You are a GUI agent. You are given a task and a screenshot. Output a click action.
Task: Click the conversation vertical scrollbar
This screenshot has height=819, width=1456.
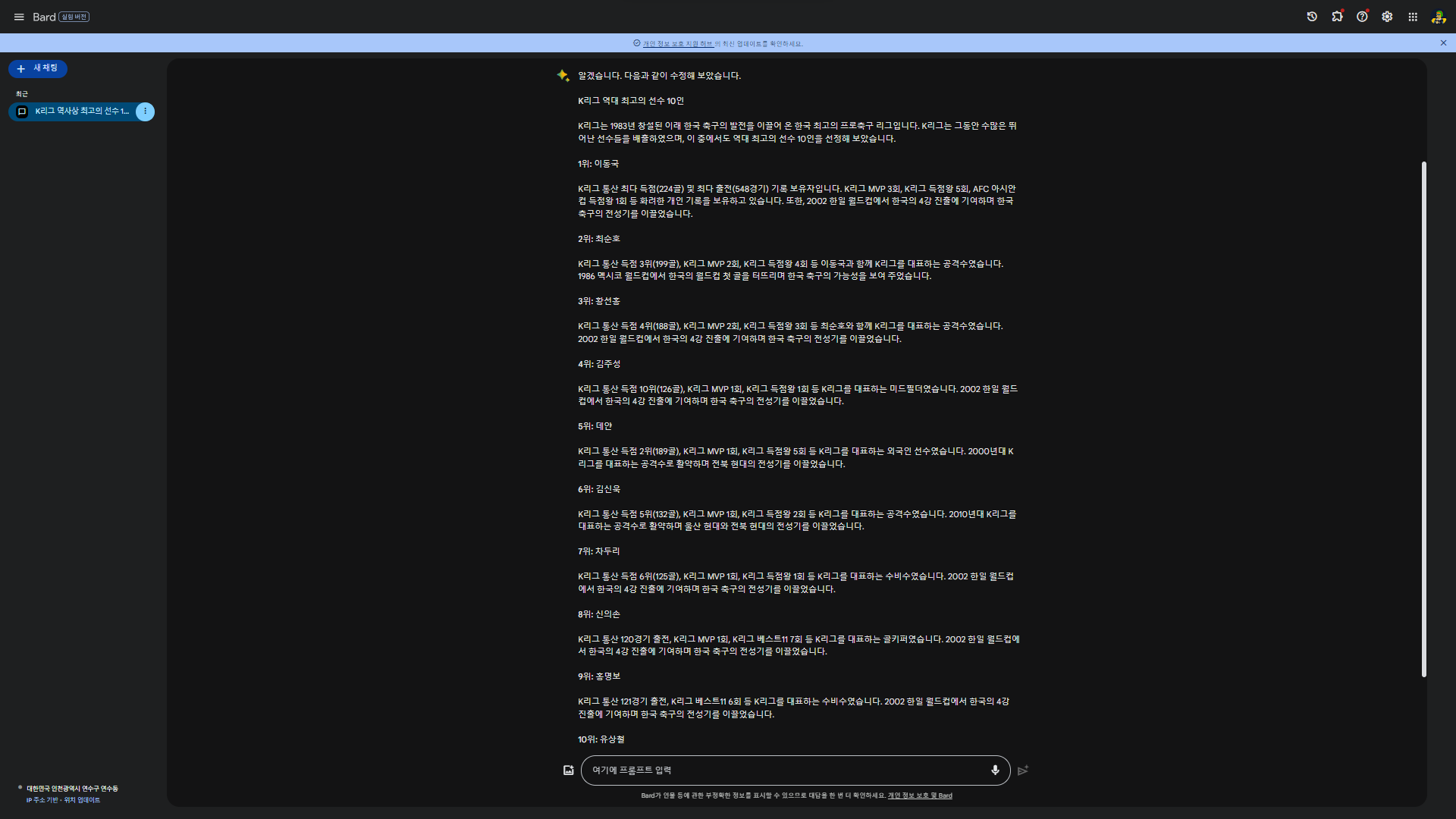tap(1423, 417)
